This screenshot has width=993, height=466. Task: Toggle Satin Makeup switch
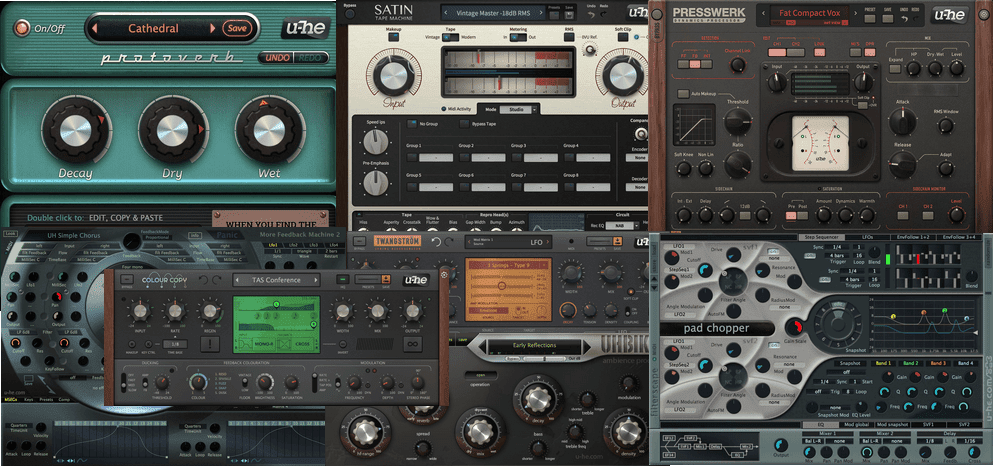point(393,37)
